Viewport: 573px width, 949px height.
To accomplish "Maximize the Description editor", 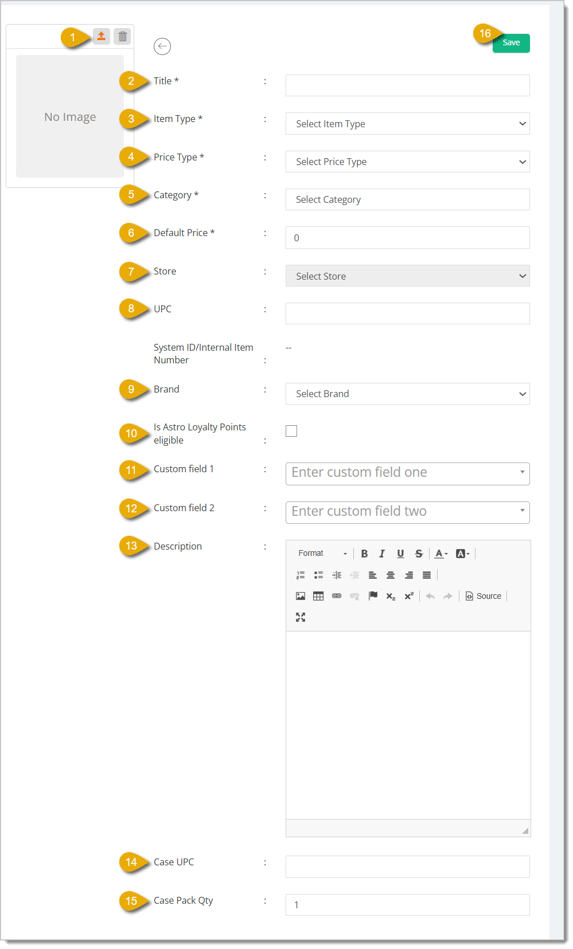I will click(x=301, y=617).
